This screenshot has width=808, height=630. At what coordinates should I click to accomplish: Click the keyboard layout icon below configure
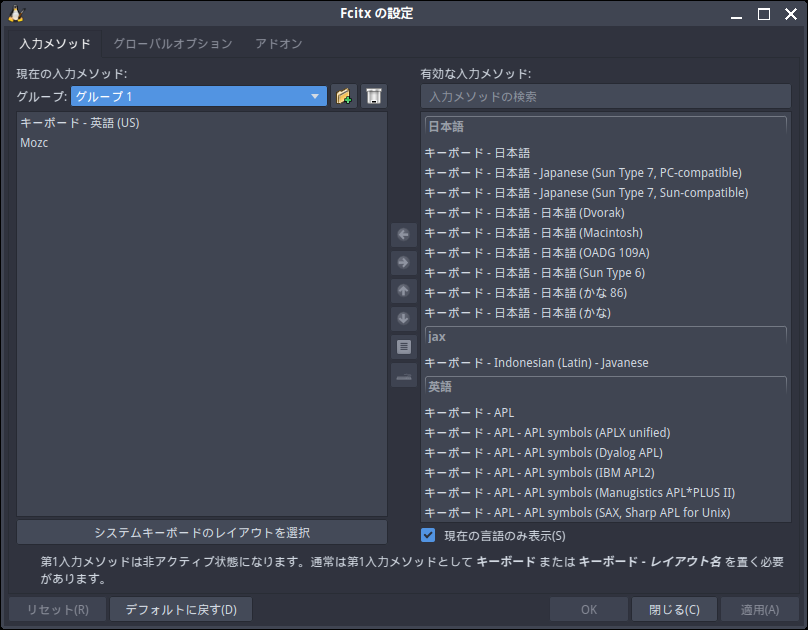(x=403, y=376)
